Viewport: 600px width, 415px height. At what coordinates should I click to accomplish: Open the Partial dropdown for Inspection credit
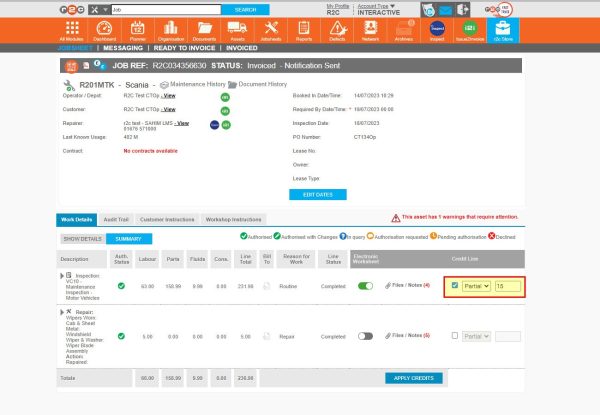(476, 286)
